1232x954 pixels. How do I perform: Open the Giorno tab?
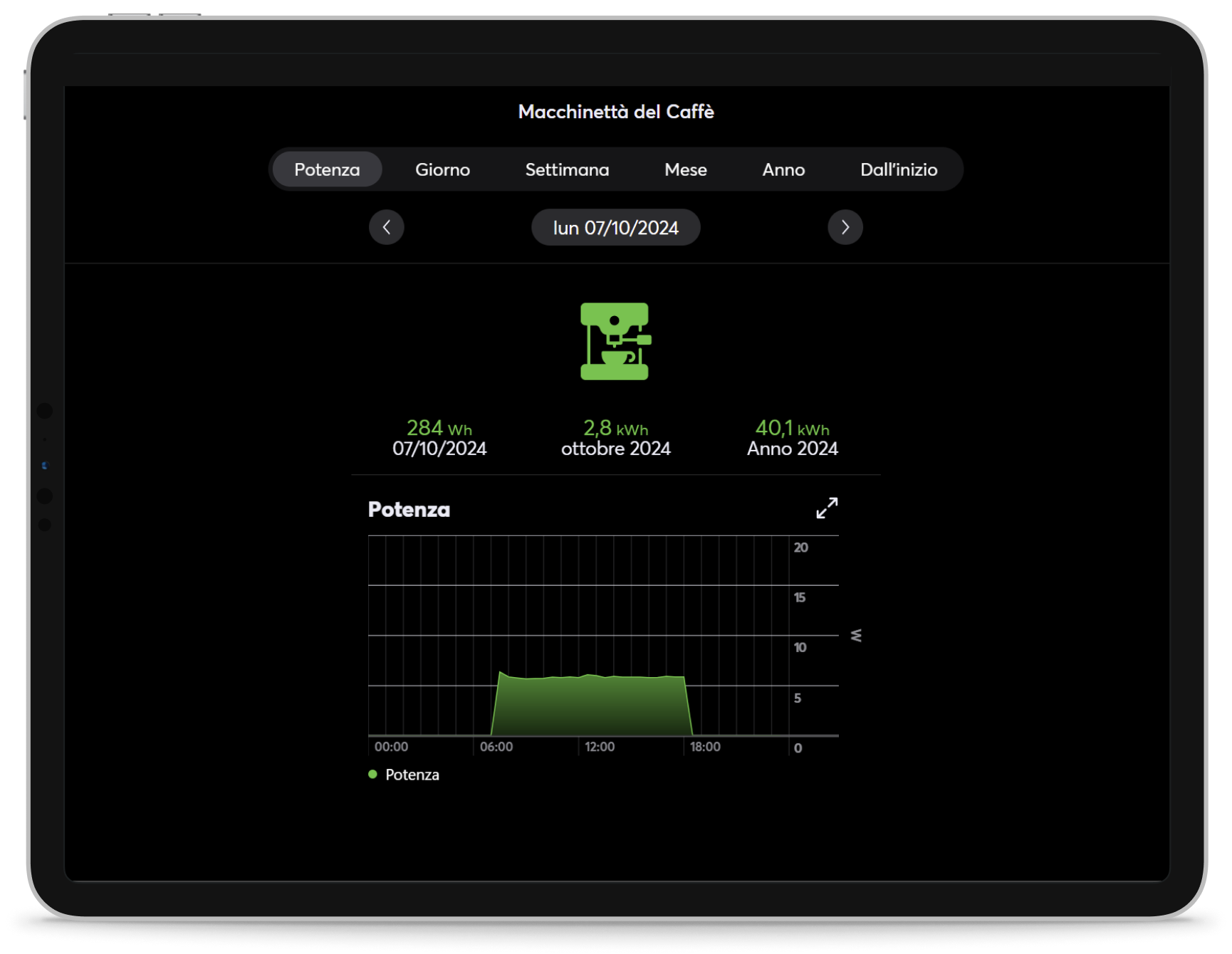coord(442,169)
